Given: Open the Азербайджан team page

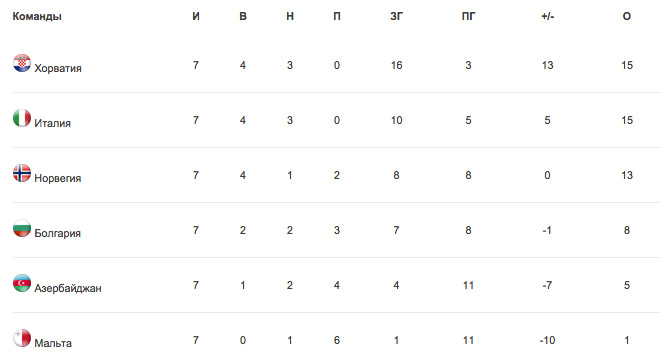Looking at the screenshot, I should 68,288.
